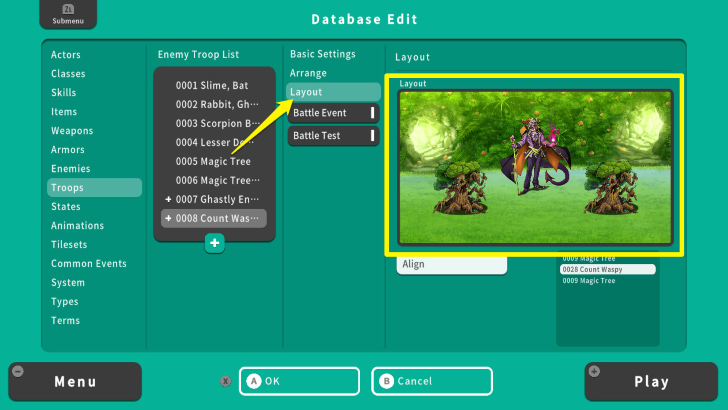Click right Magic Tree sprite in layout
Image resolution: width=728 pixels, height=410 pixels.
coord(611,187)
